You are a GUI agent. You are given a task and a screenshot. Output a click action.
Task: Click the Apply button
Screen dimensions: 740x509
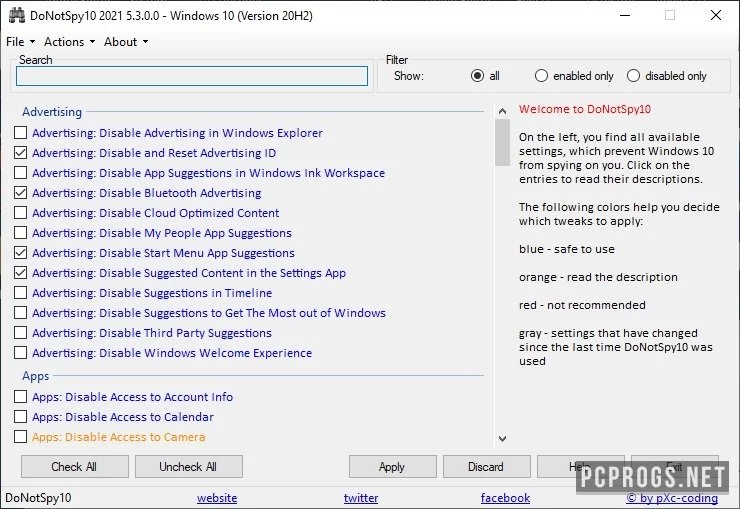[x=393, y=467]
